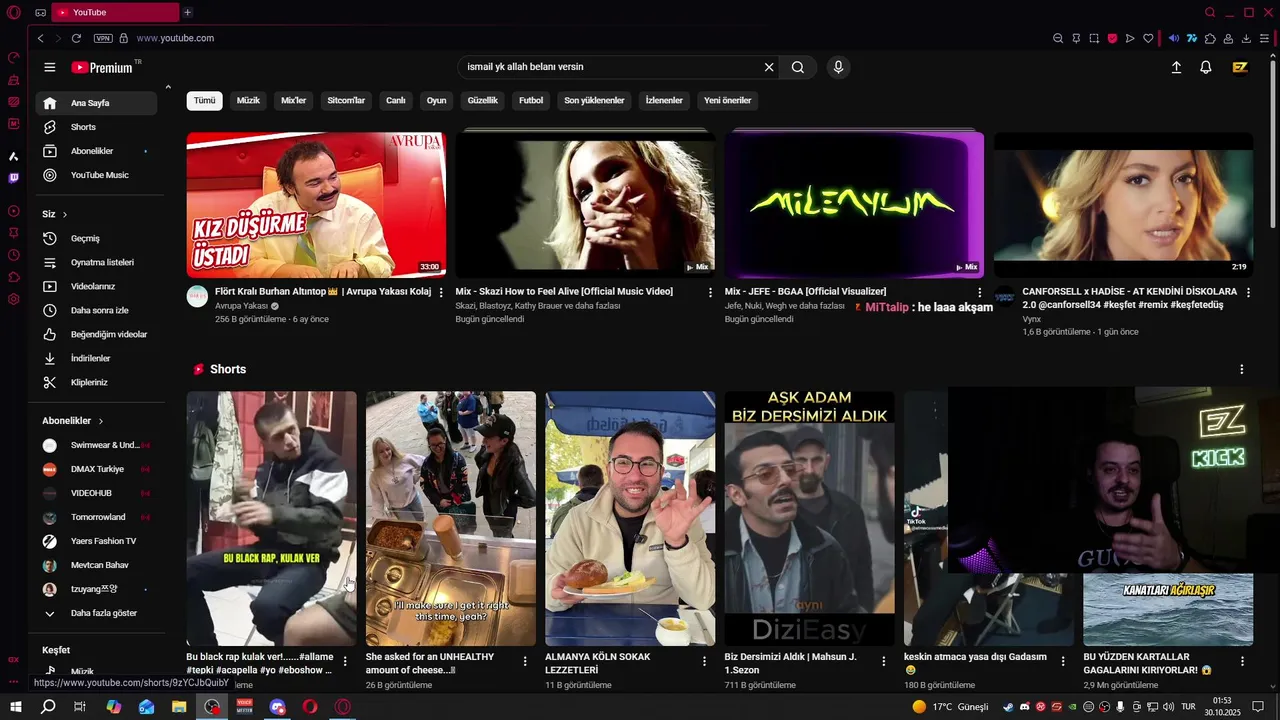Open Beğendiğim videolar in sidebar
The height and width of the screenshot is (720, 1280).
96,334
